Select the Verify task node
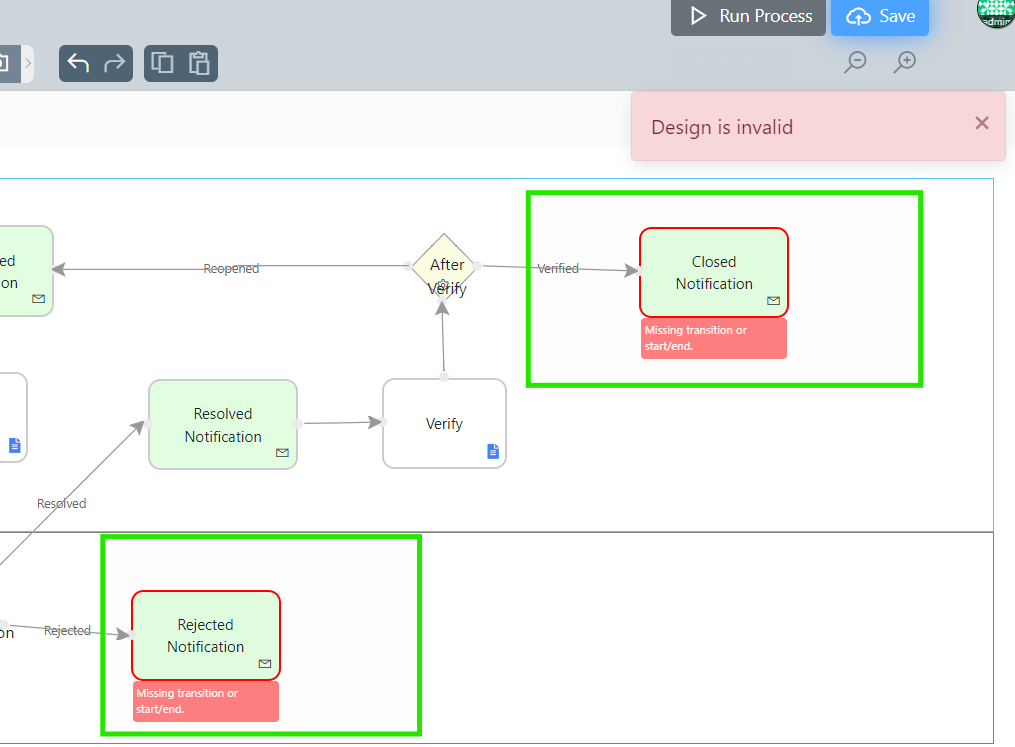Viewport: 1015px width, 747px height. point(444,423)
